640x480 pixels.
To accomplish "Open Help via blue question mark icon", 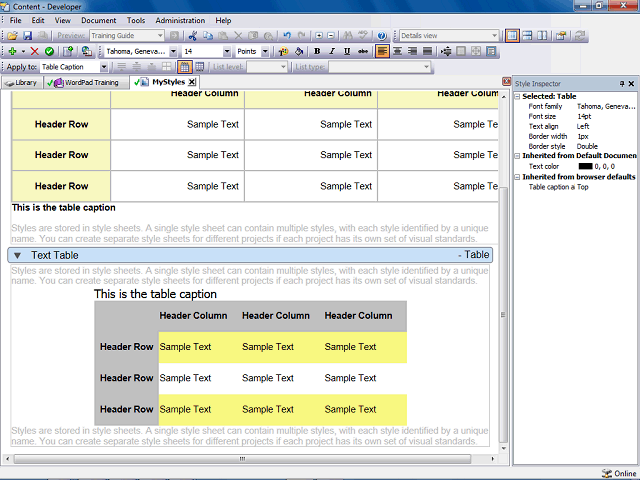I will [x=382, y=36].
